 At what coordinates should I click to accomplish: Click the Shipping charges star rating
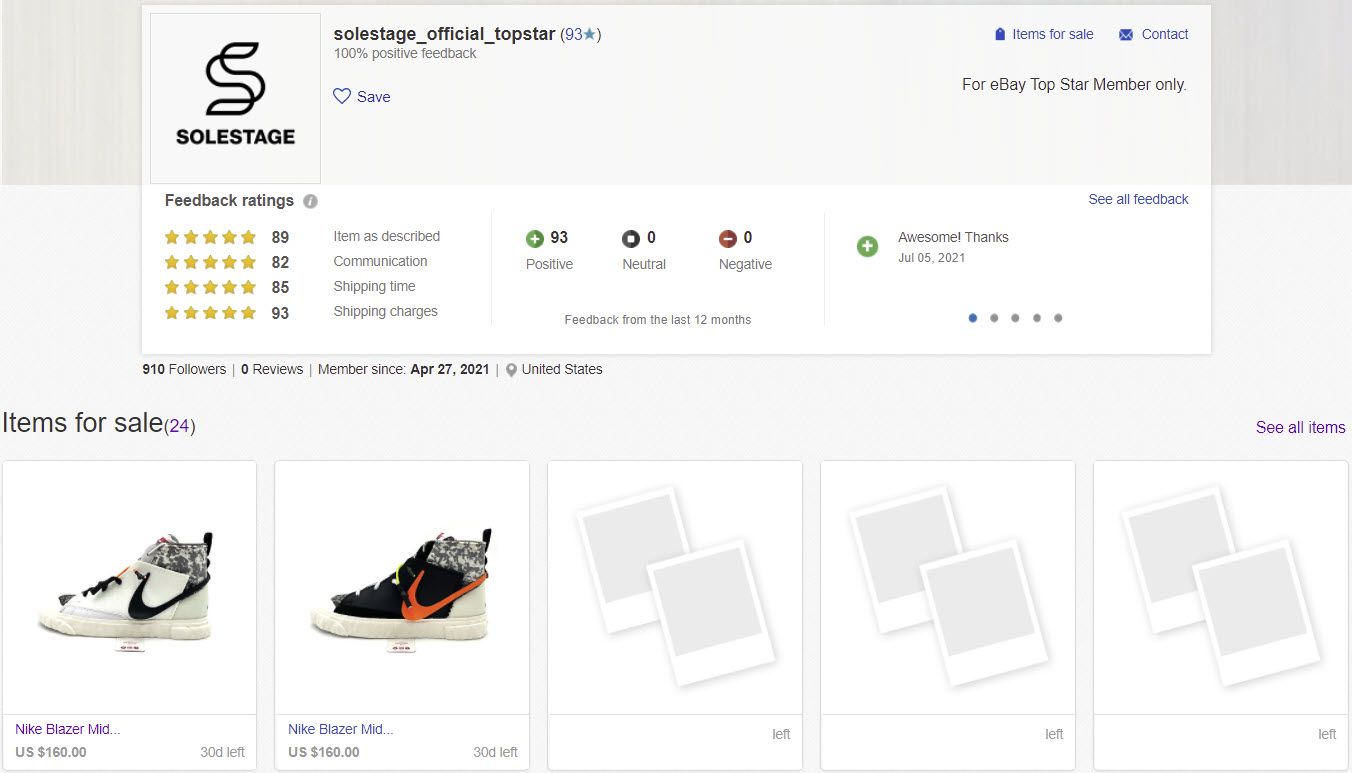[210, 313]
